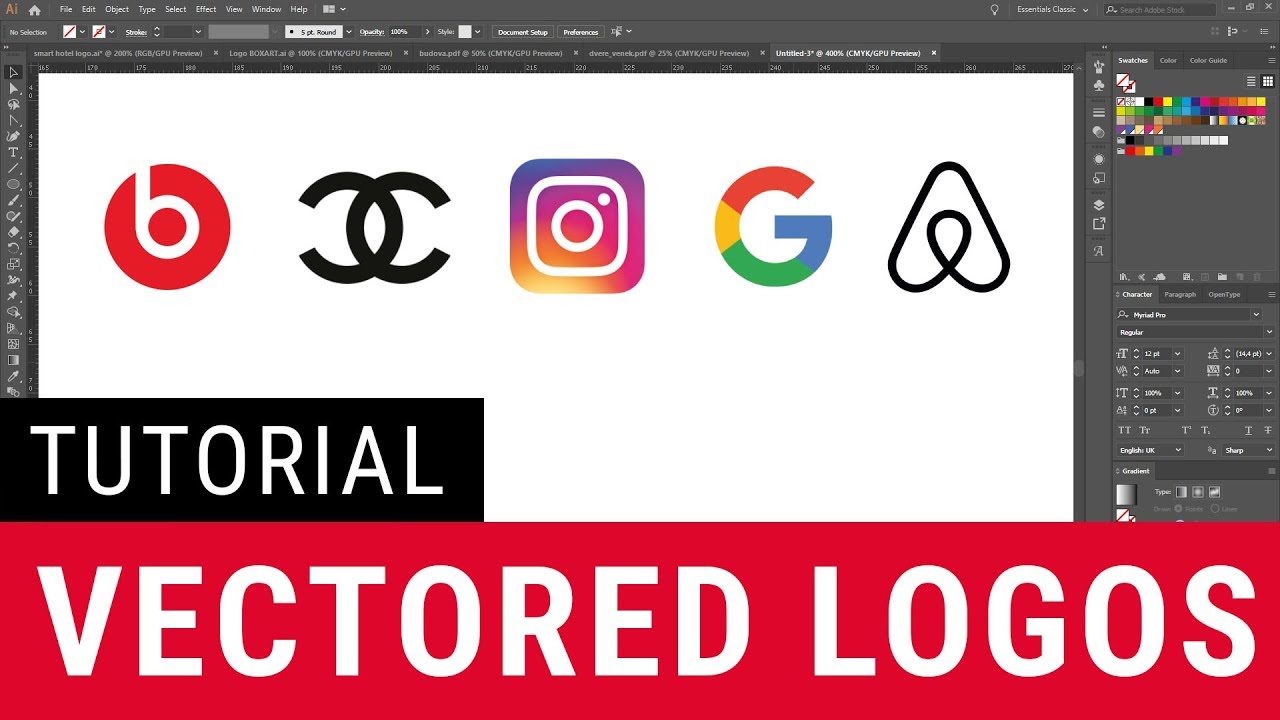
Task: Click the Preferences button
Action: coord(580,32)
